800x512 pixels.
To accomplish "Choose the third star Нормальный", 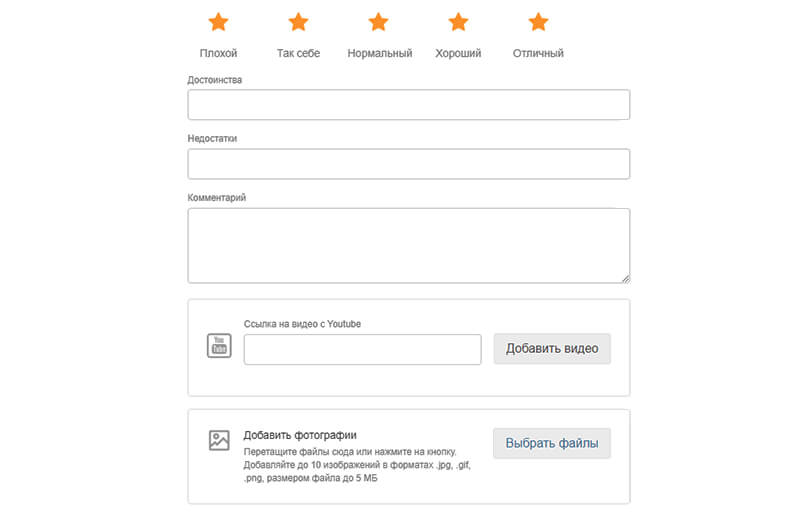I will [378, 22].
